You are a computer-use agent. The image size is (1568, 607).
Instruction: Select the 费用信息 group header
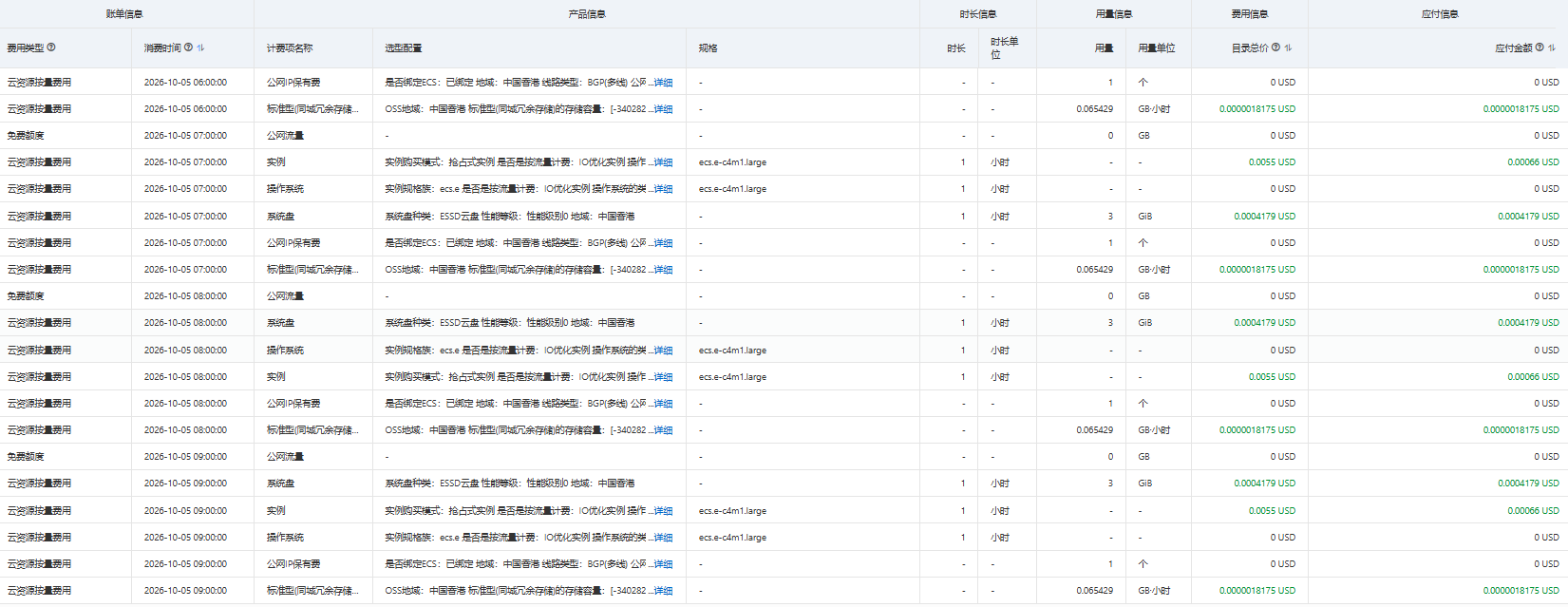coord(1250,14)
